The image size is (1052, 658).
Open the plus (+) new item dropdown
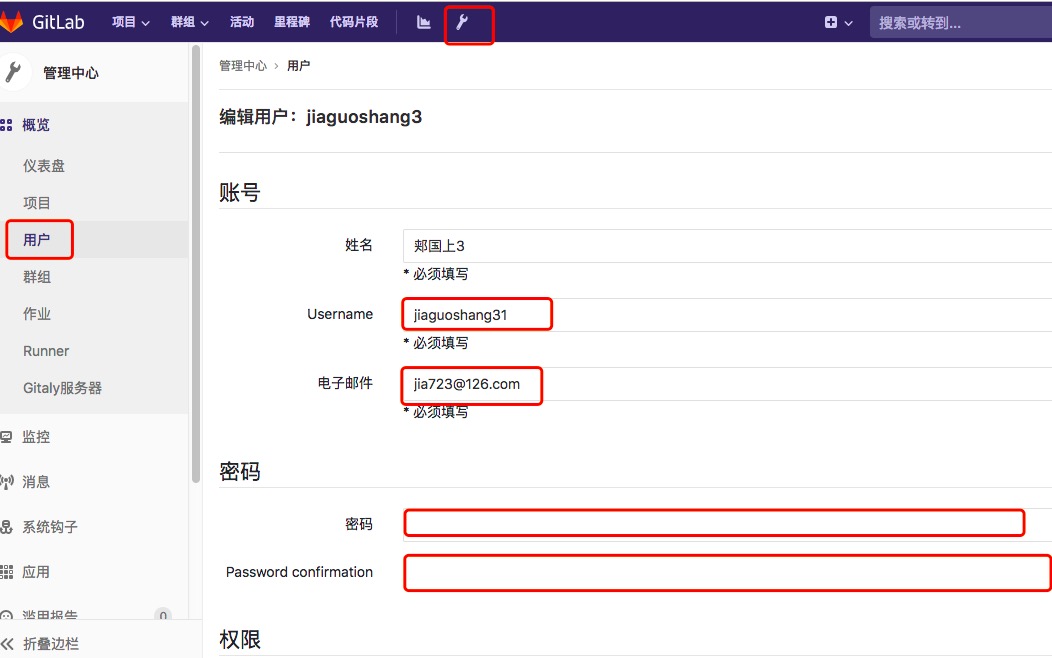click(x=838, y=20)
